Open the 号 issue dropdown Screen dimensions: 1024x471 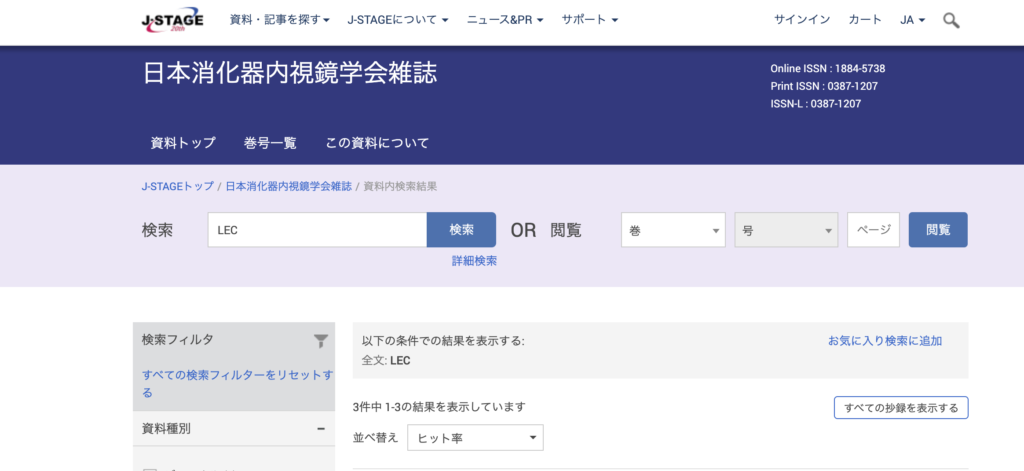[x=786, y=230]
